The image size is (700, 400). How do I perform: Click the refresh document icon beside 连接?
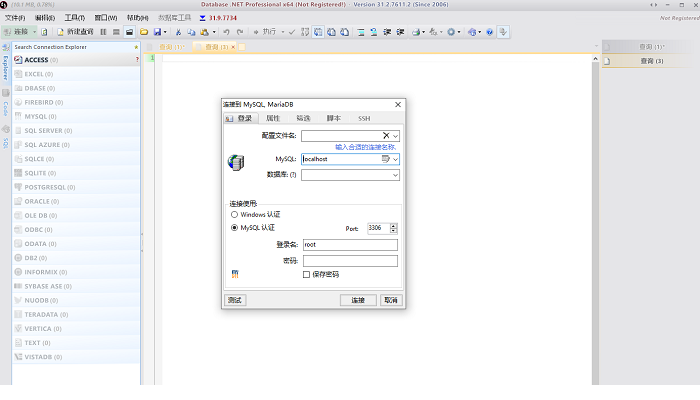44,32
